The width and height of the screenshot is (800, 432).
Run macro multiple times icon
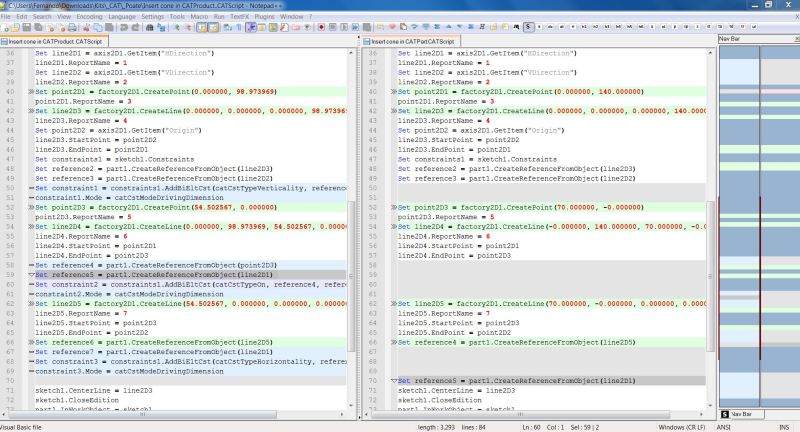click(355, 27)
